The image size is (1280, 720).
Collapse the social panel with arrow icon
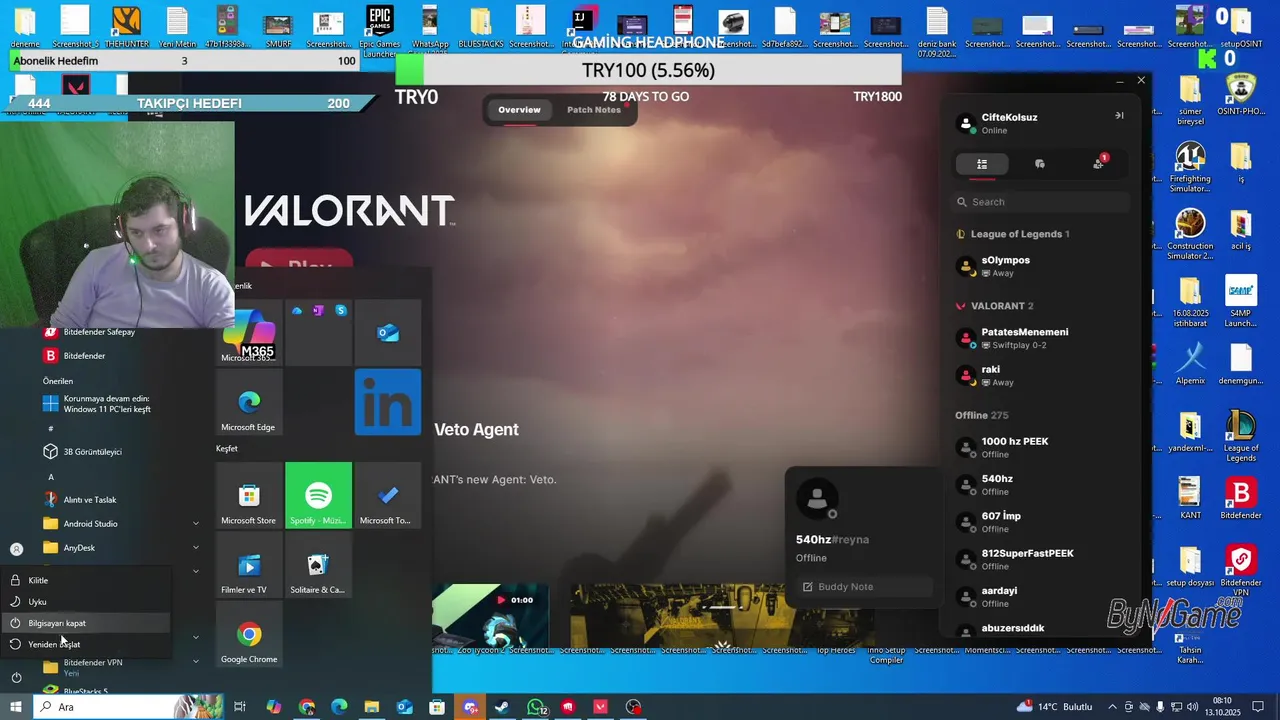1119,116
